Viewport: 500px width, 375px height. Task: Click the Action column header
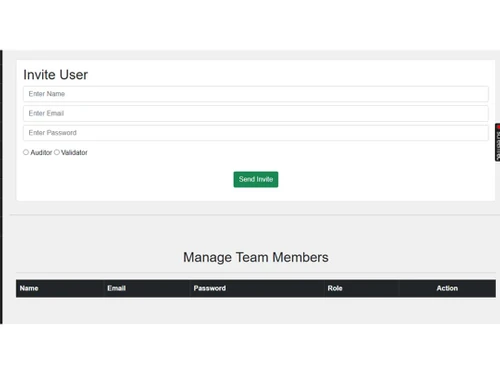click(x=447, y=288)
